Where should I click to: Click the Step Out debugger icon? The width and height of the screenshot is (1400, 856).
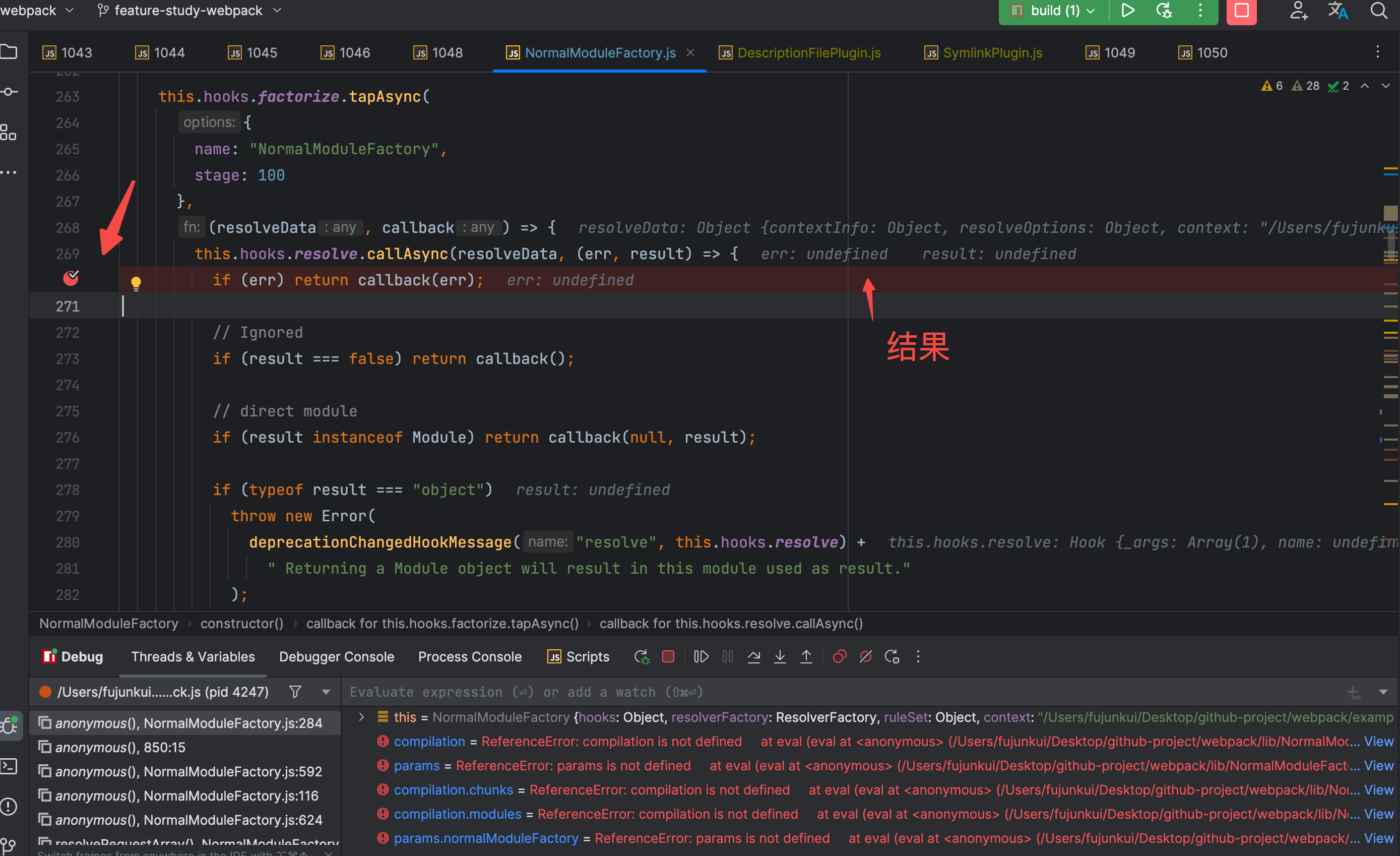pos(806,656)
